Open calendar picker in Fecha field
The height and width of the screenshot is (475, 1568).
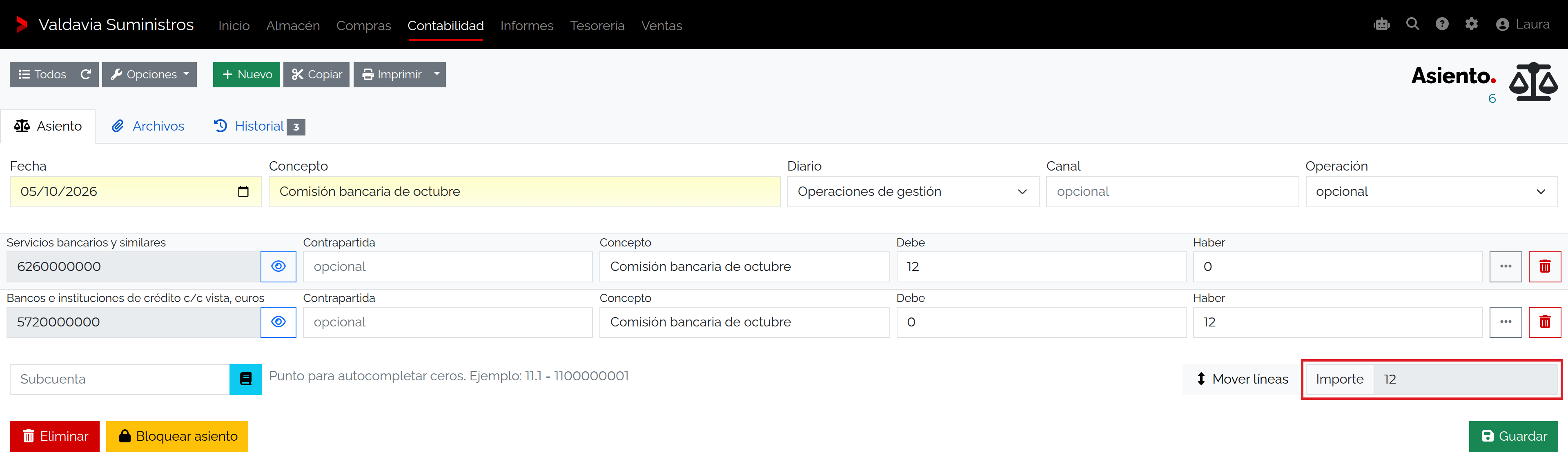click(243, 191)
